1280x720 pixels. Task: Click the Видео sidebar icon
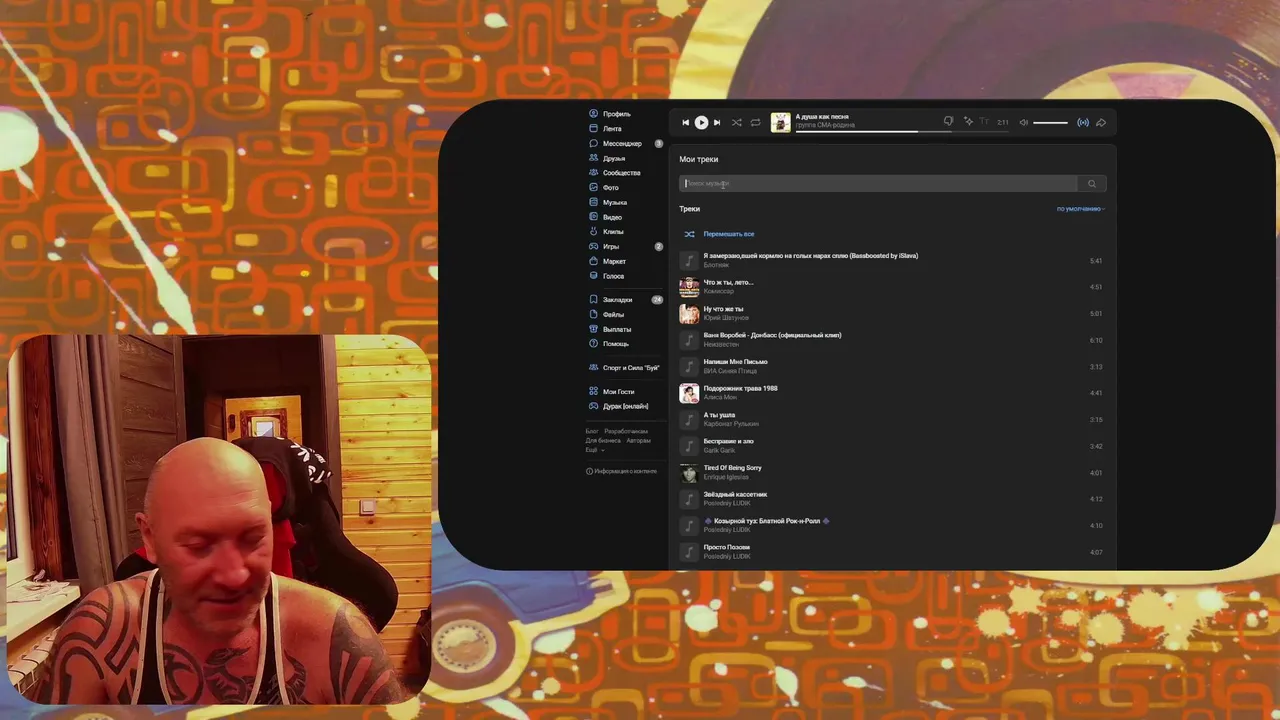[593, 217]
